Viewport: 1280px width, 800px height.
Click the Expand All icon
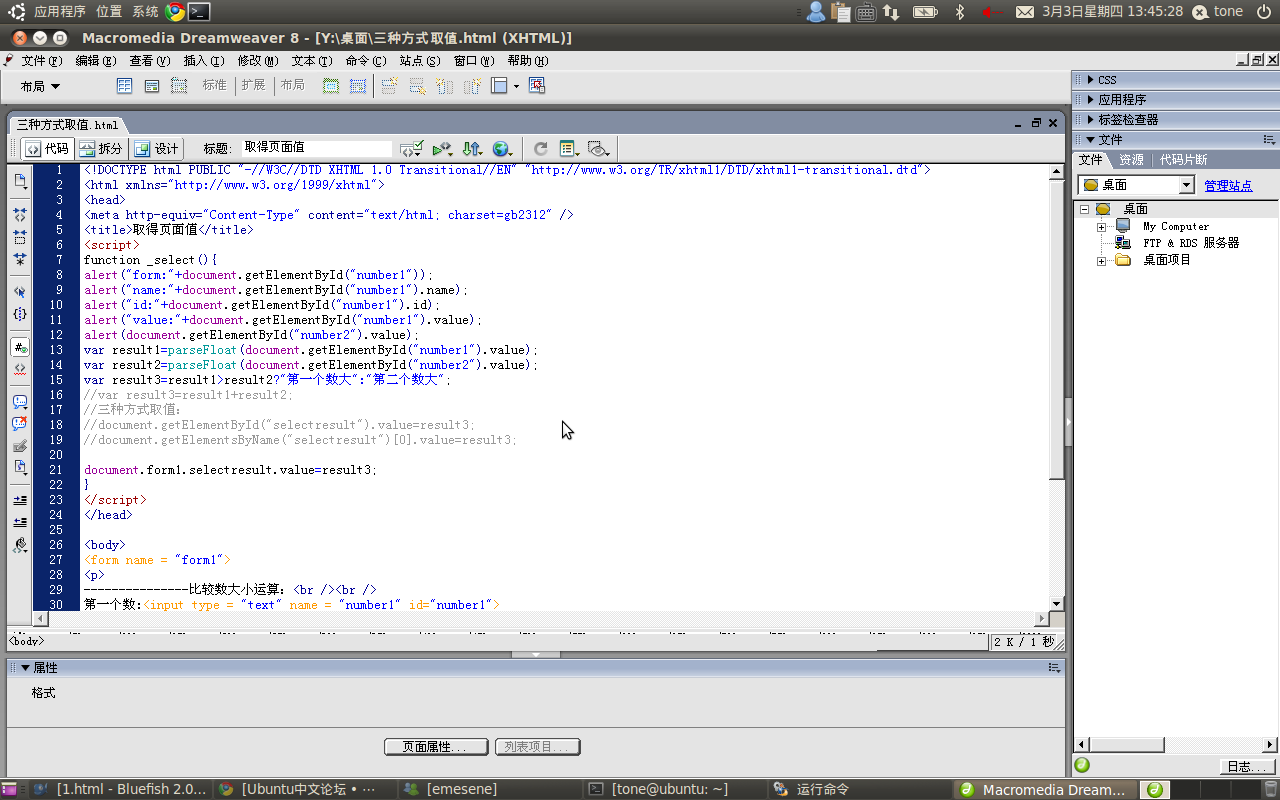pyautogui.click(x=20, y=259)
